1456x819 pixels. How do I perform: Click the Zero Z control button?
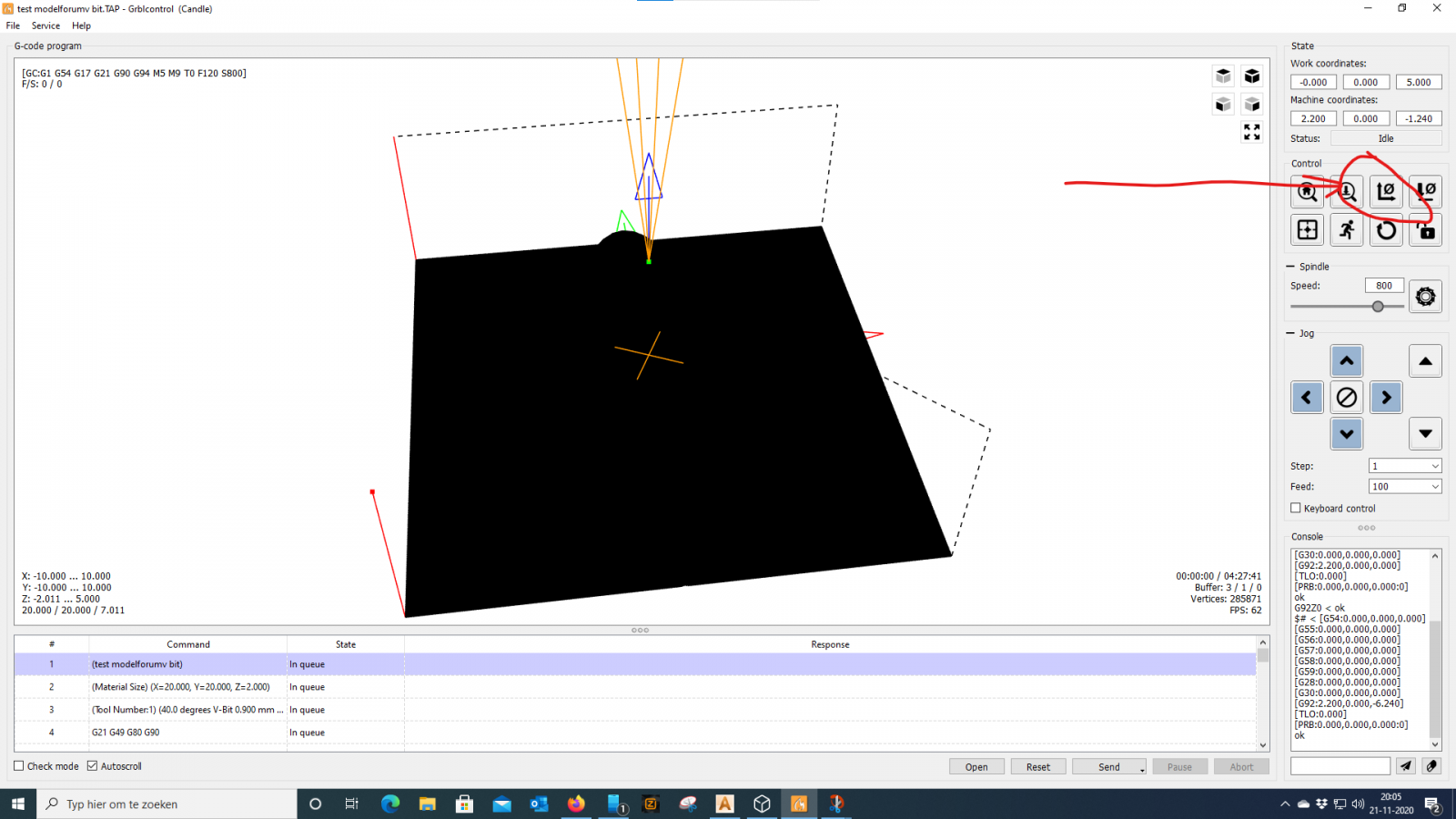coord(1425,192)
